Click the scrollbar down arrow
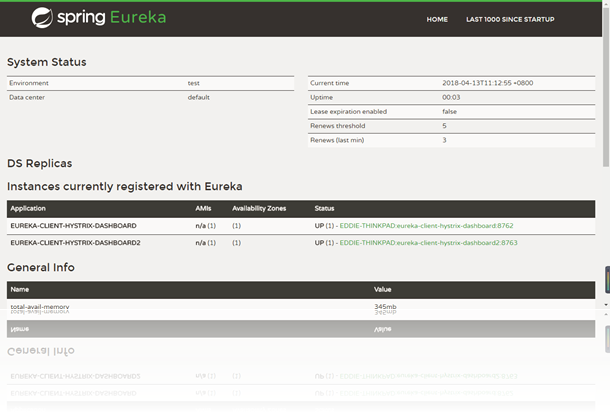Viewport: 610px width, 412px height. pos(606,305)
